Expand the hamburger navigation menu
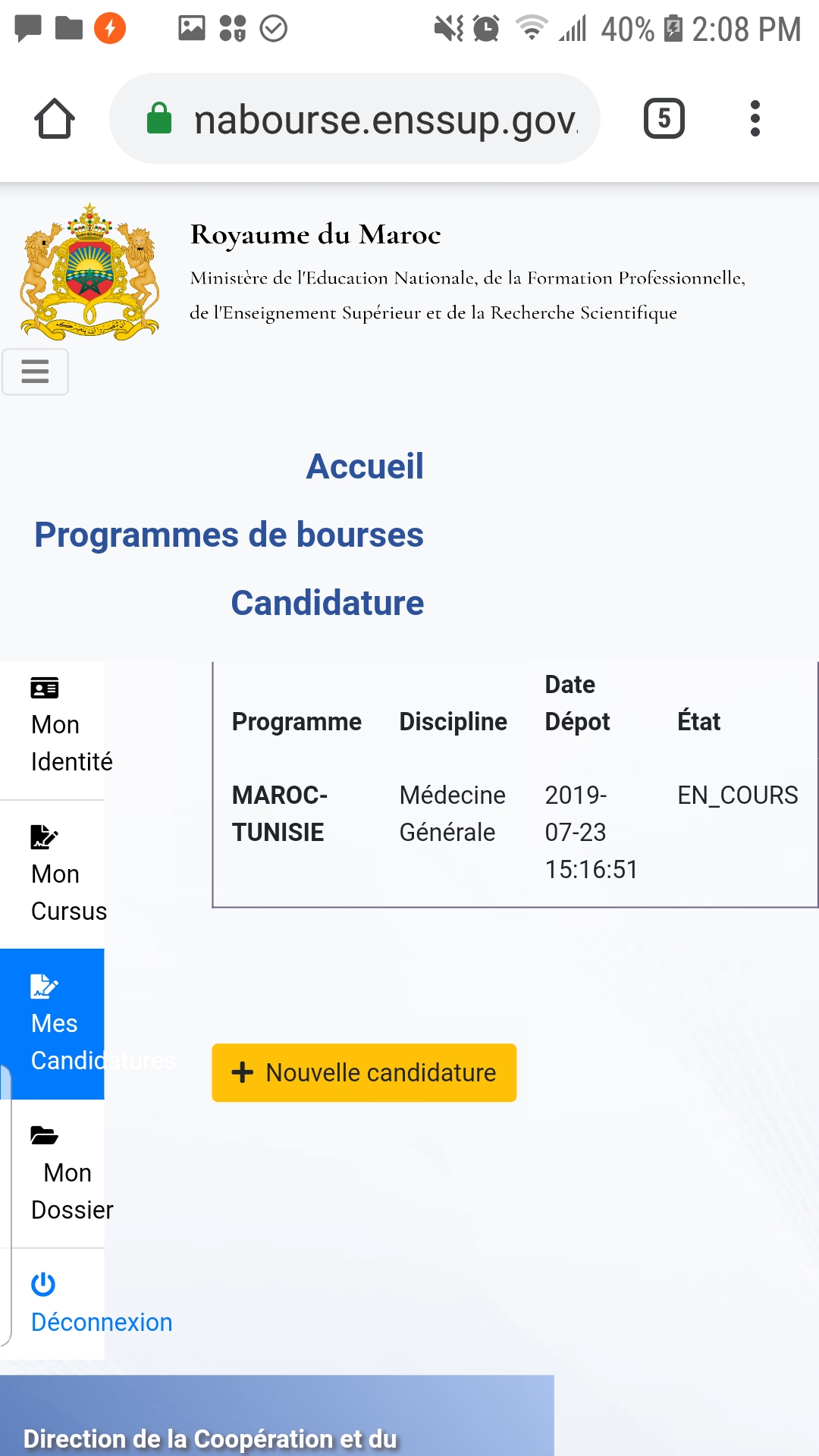 (35, 372)
